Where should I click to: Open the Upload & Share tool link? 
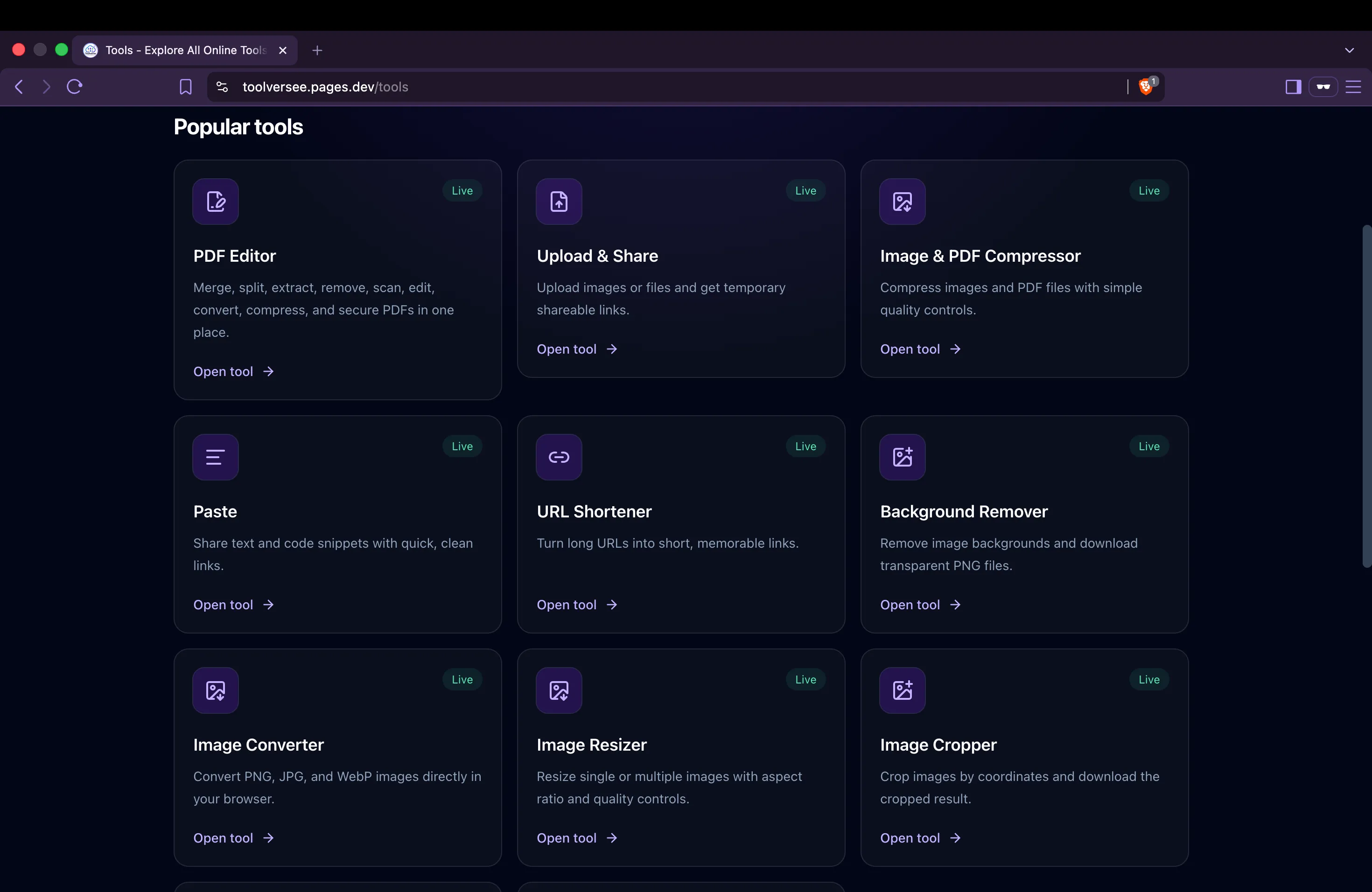click(577, 349)
